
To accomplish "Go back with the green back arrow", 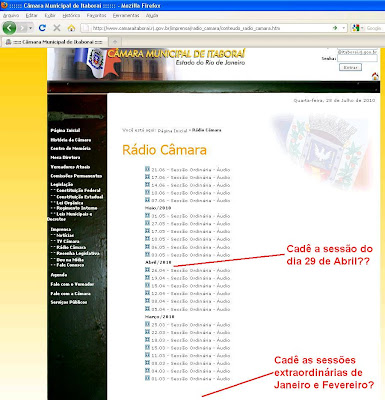I will coord(9,28).
